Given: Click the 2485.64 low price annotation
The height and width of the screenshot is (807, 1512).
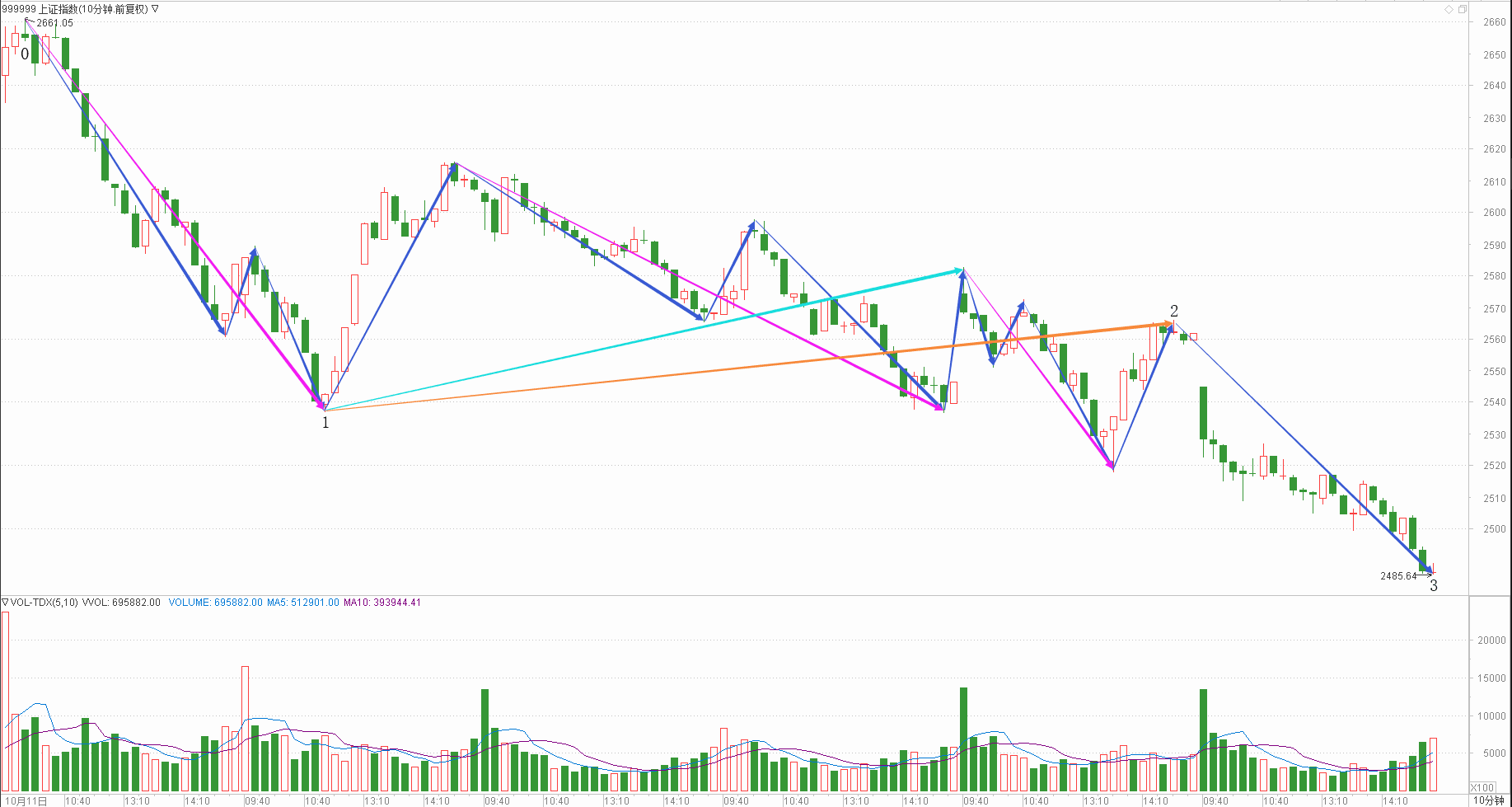Looking at the screenshot, I should 1398,576.
